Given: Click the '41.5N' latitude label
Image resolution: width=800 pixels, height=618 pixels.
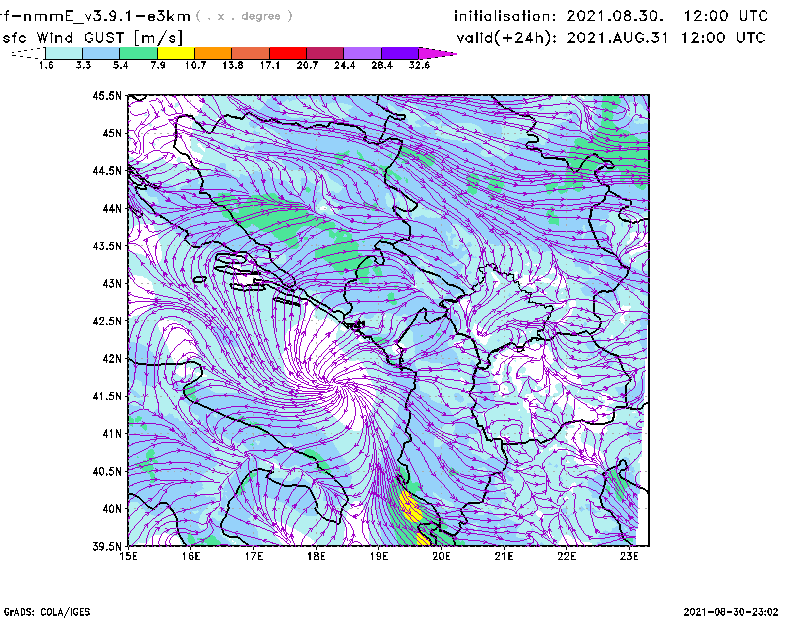Looking at the screenshot, I should click(x=107, y=396).
